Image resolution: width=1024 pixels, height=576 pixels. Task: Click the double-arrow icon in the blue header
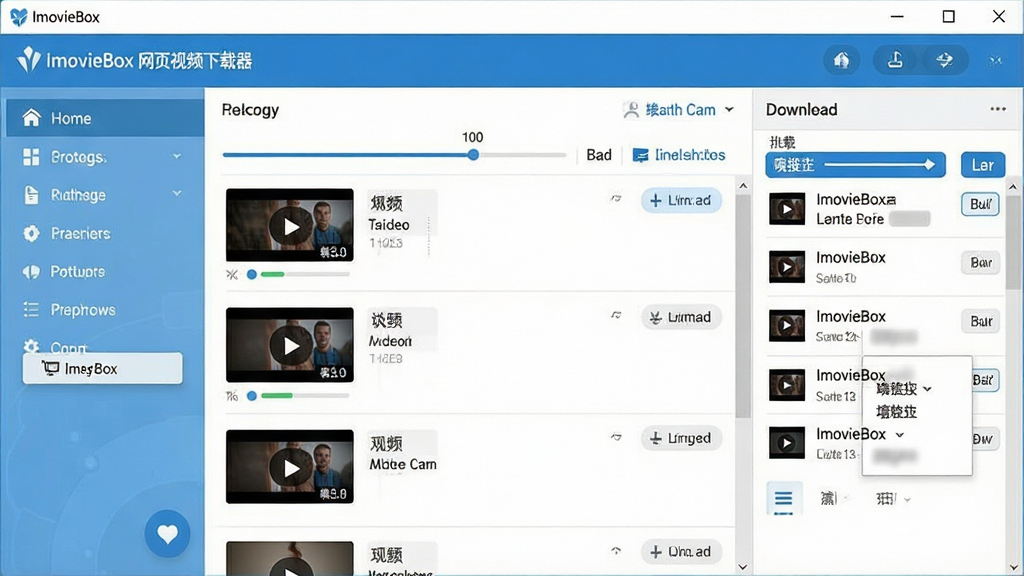point(944,60)
